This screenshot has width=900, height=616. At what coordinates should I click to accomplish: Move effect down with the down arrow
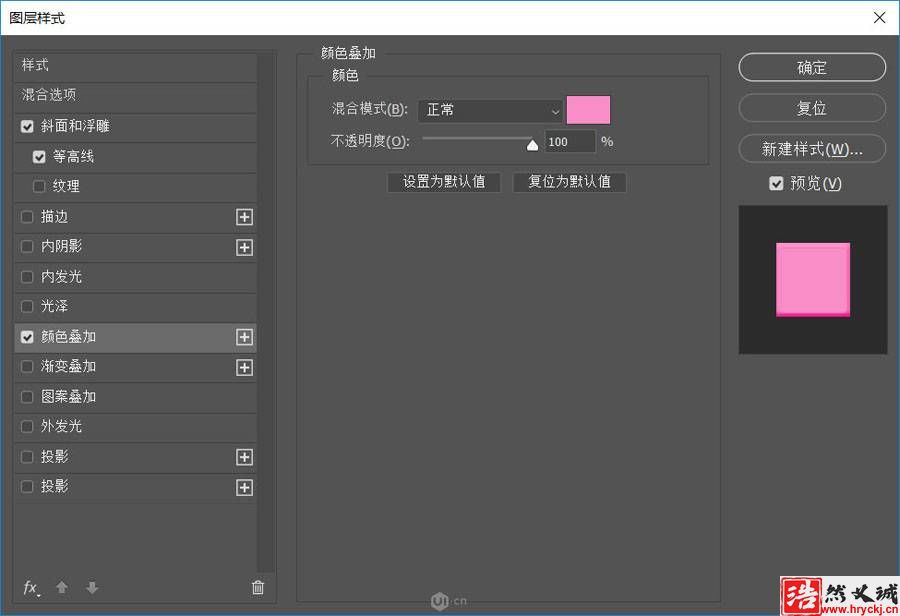(x=92, y=587)
